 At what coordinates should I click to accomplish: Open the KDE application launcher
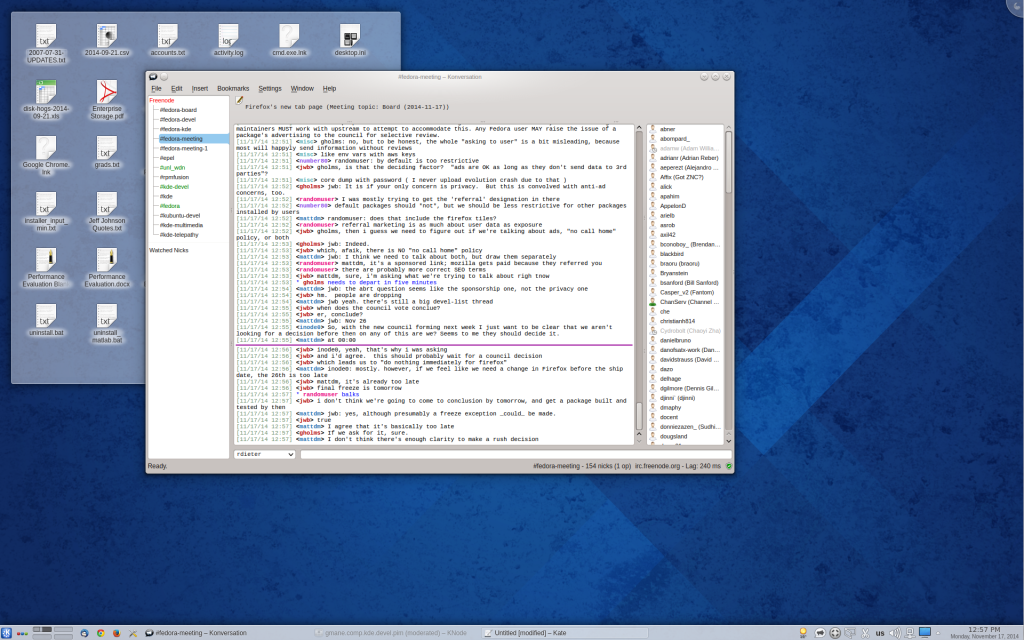[x=7, y=633]
